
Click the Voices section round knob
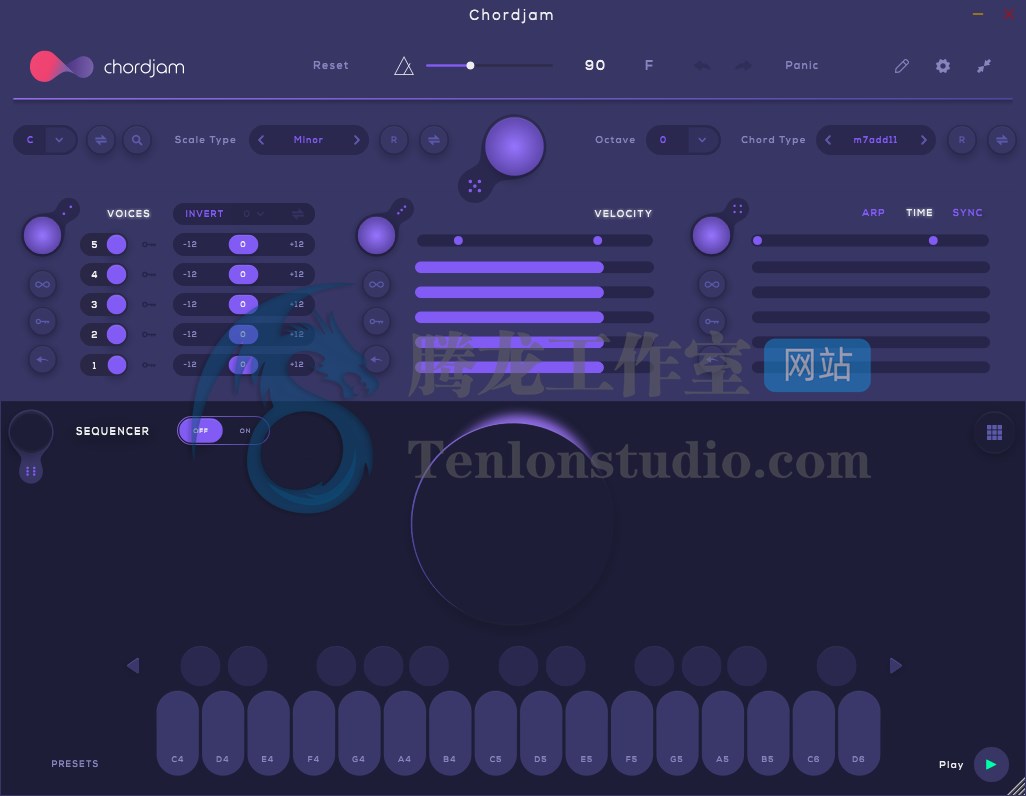coord(43,235)
